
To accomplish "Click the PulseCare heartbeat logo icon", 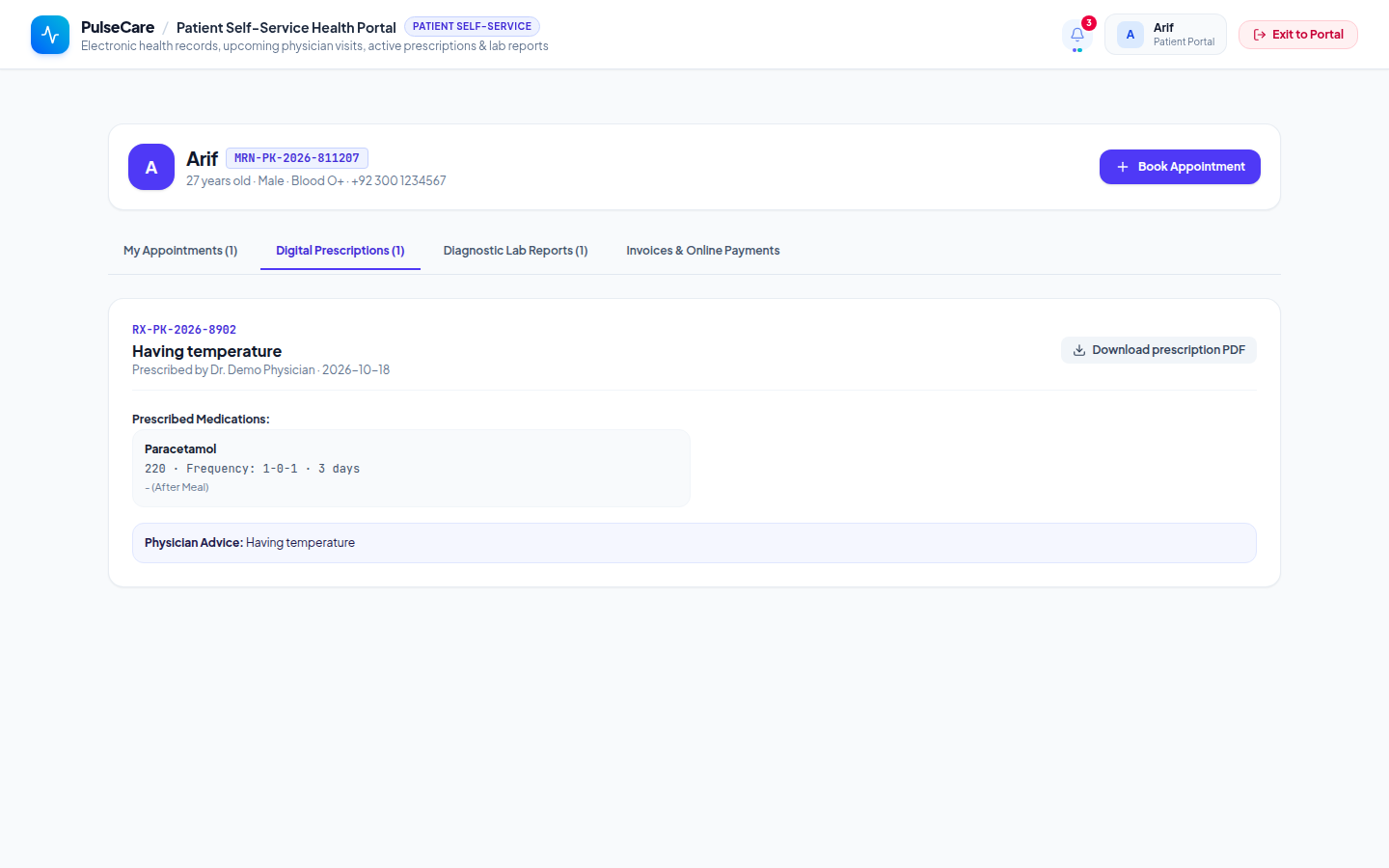I will click(50, 35).
